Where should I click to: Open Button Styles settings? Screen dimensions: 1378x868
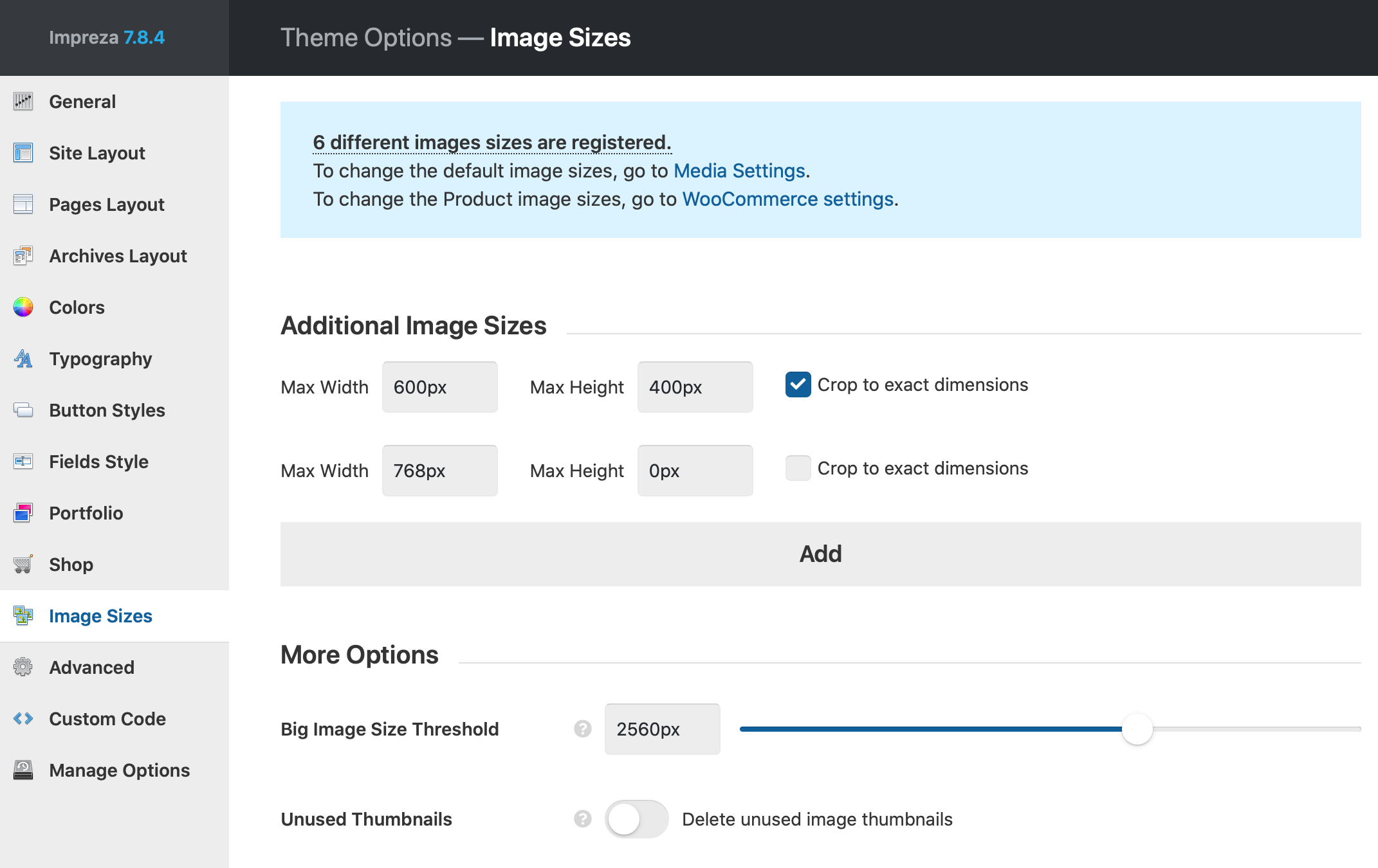pyautogui.click(x=115, y=410)
